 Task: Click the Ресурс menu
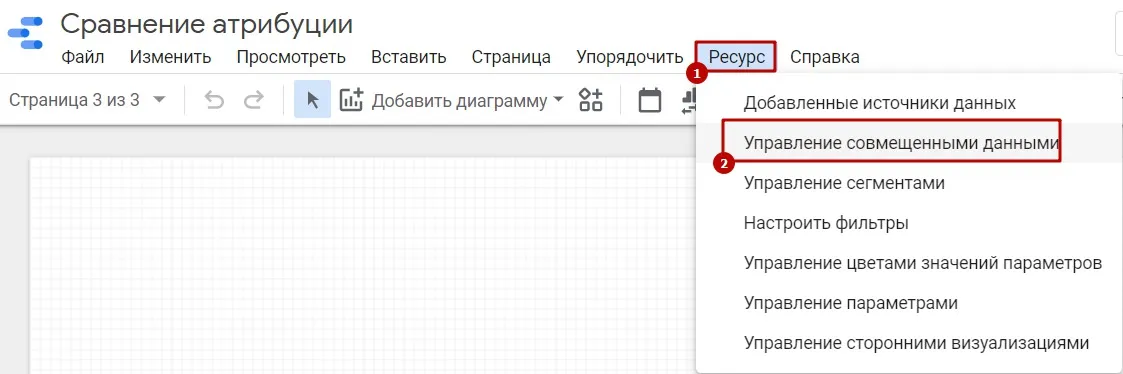pos(736,57)
